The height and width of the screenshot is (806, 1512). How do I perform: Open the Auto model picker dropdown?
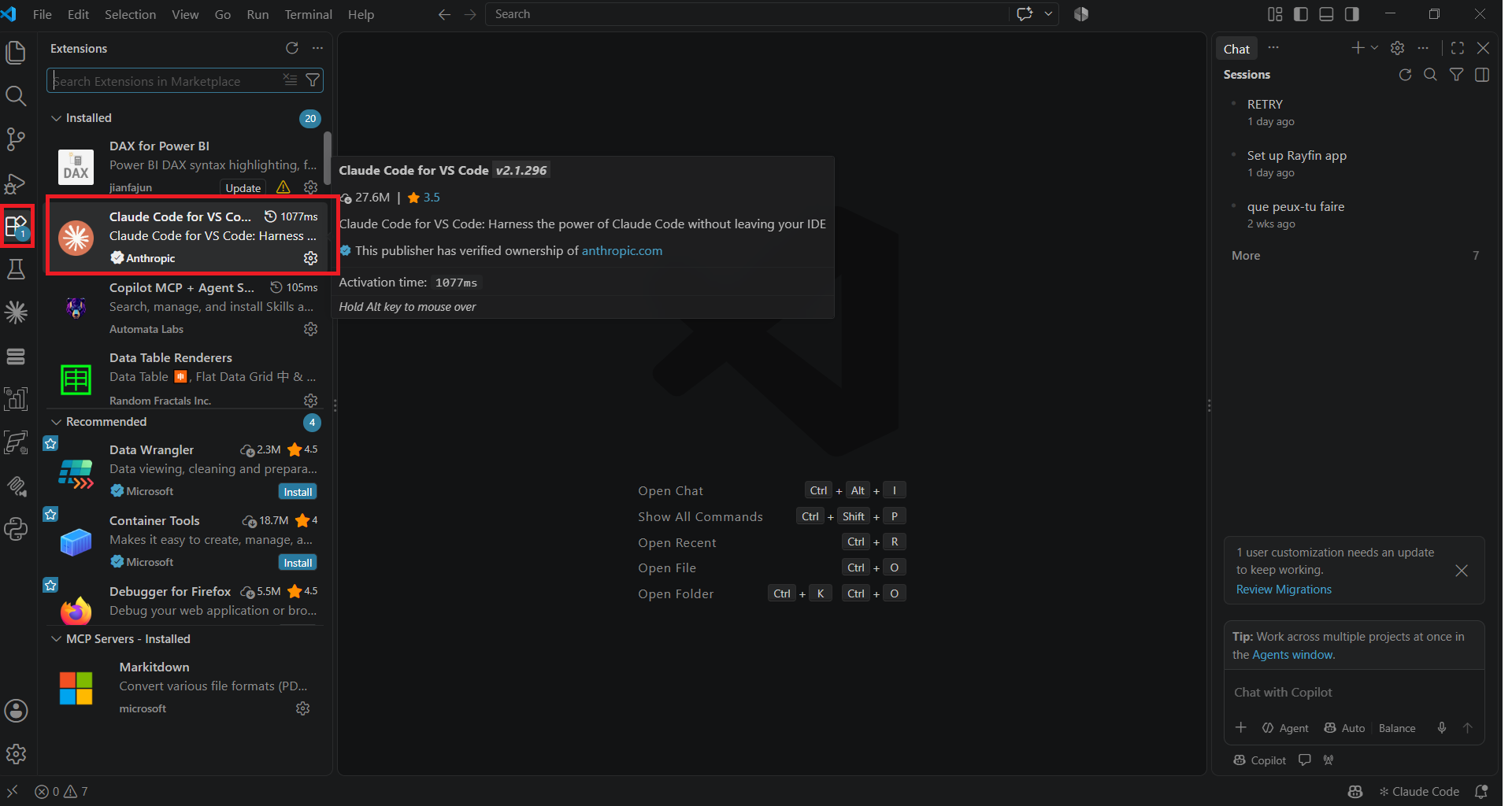click(1344, 728)
